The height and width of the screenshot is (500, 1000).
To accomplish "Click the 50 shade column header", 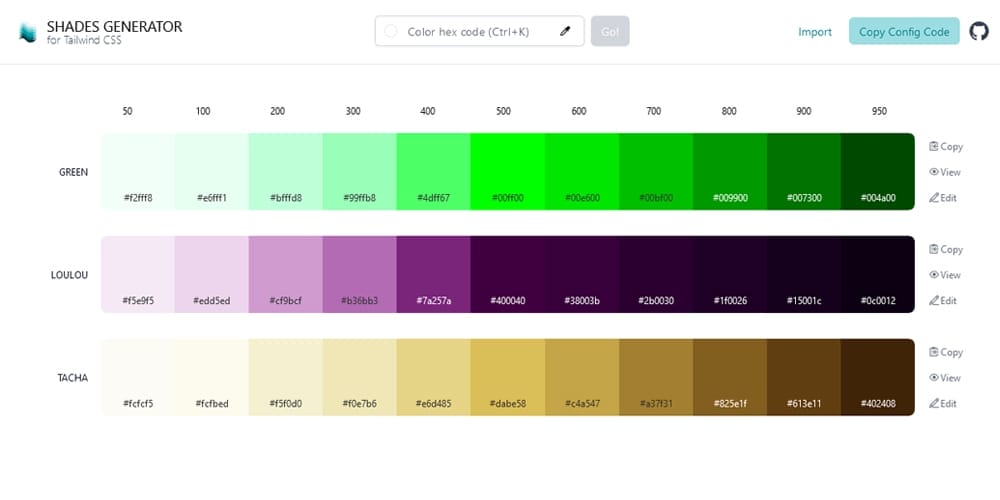I will pyautogui.click(x=128, y=111).
